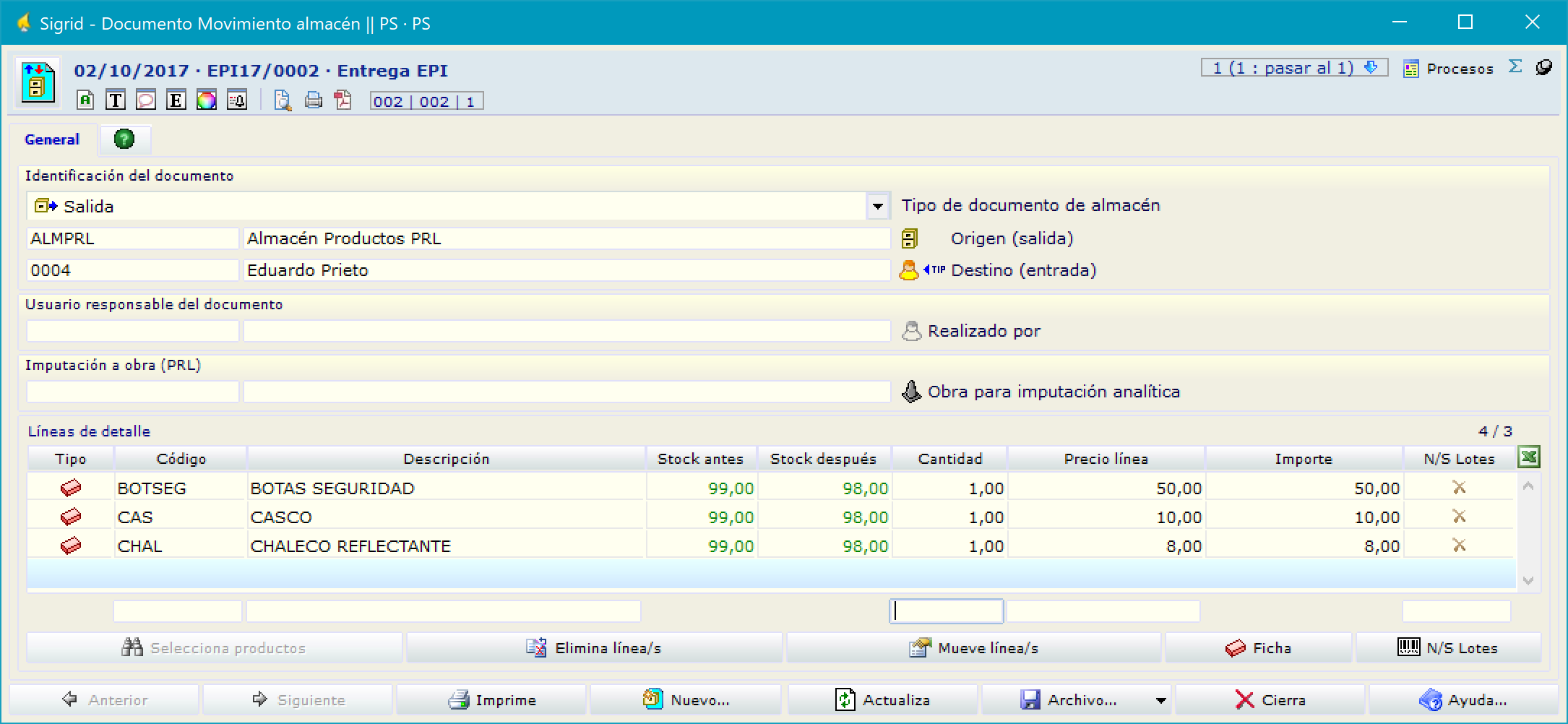Click the Realizado por user icon

912,331
